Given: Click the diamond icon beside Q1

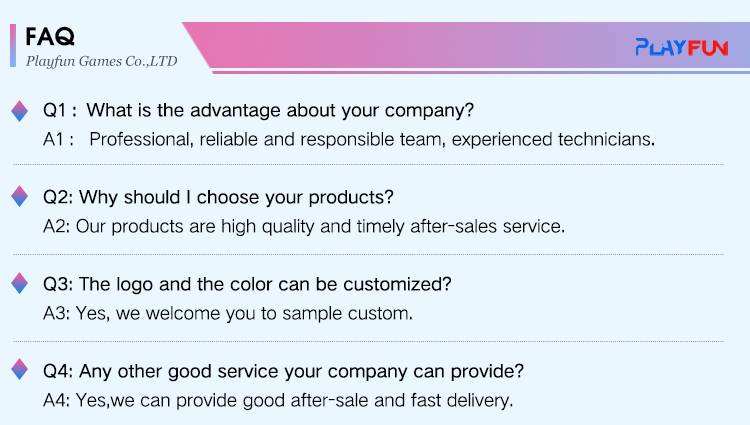Looking at the screenshot, I should (19, 110).
